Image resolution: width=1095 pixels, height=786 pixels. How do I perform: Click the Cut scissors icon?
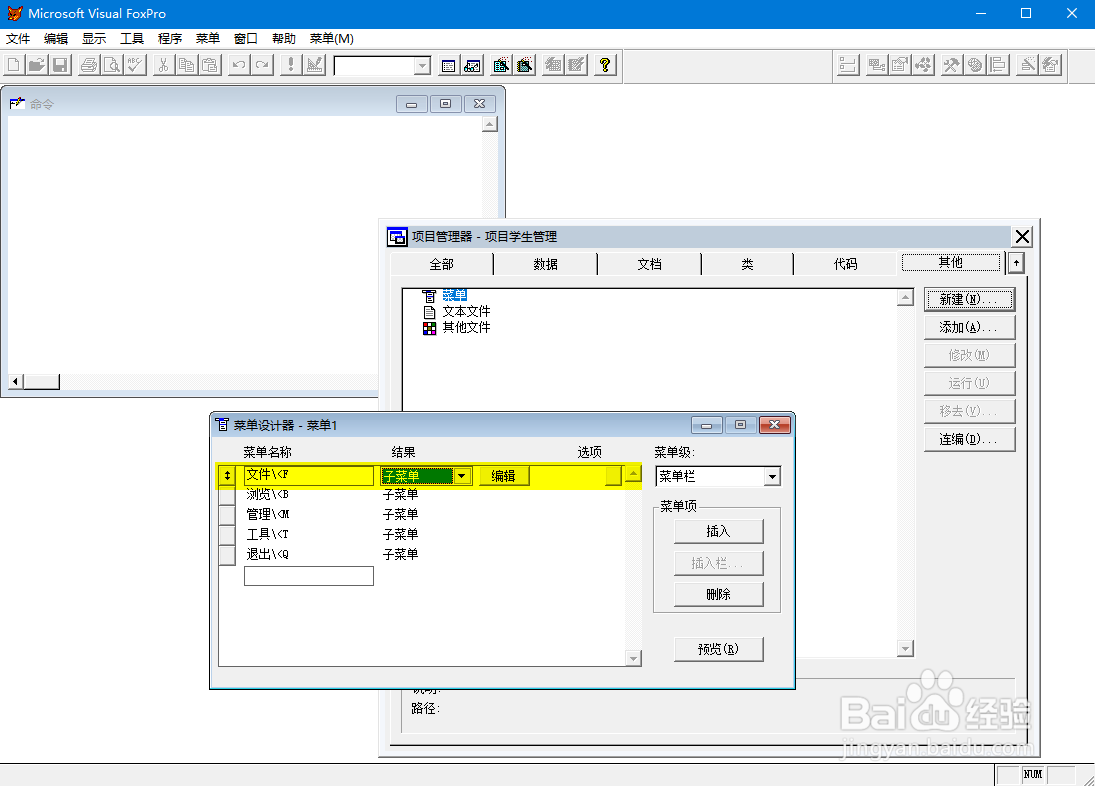(x=163, y=66)
